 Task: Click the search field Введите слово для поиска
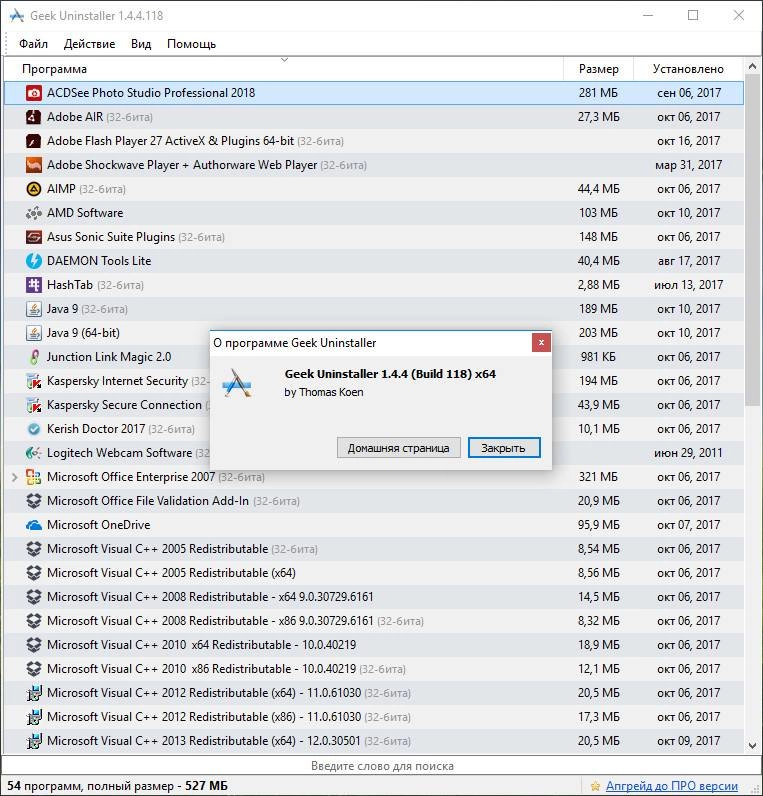[x=381, y=766]
